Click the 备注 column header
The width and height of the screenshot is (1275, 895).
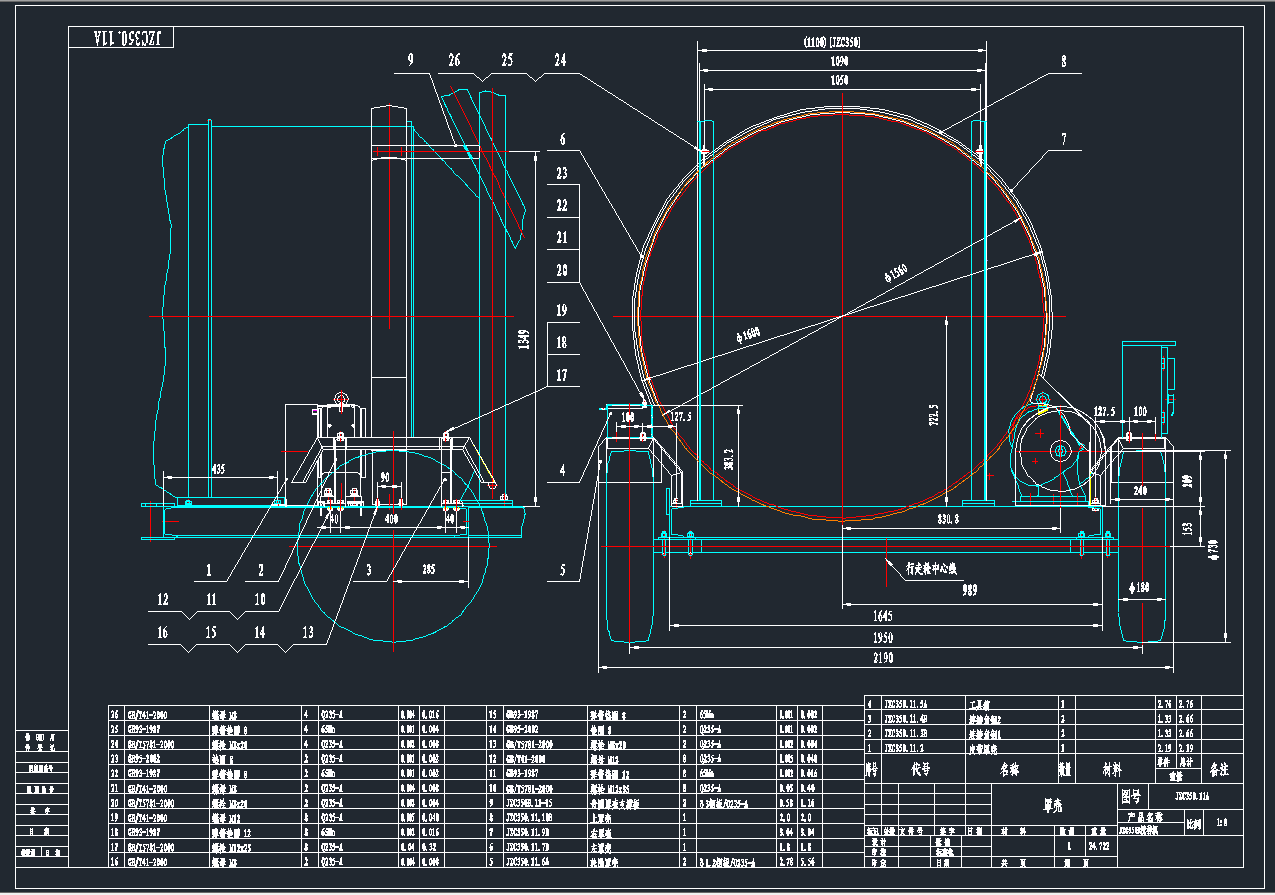[1219, 770]
